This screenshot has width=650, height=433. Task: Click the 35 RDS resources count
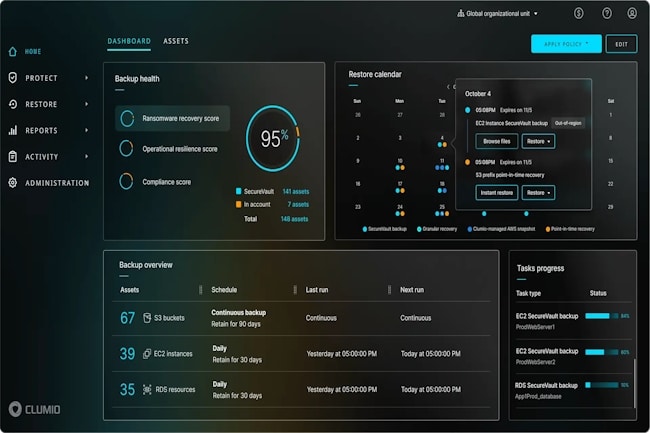127,389
